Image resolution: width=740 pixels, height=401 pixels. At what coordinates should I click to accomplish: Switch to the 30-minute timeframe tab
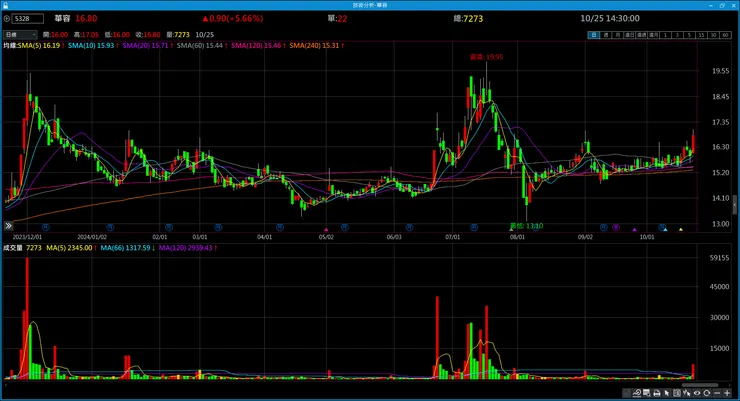tap(714, 35)
